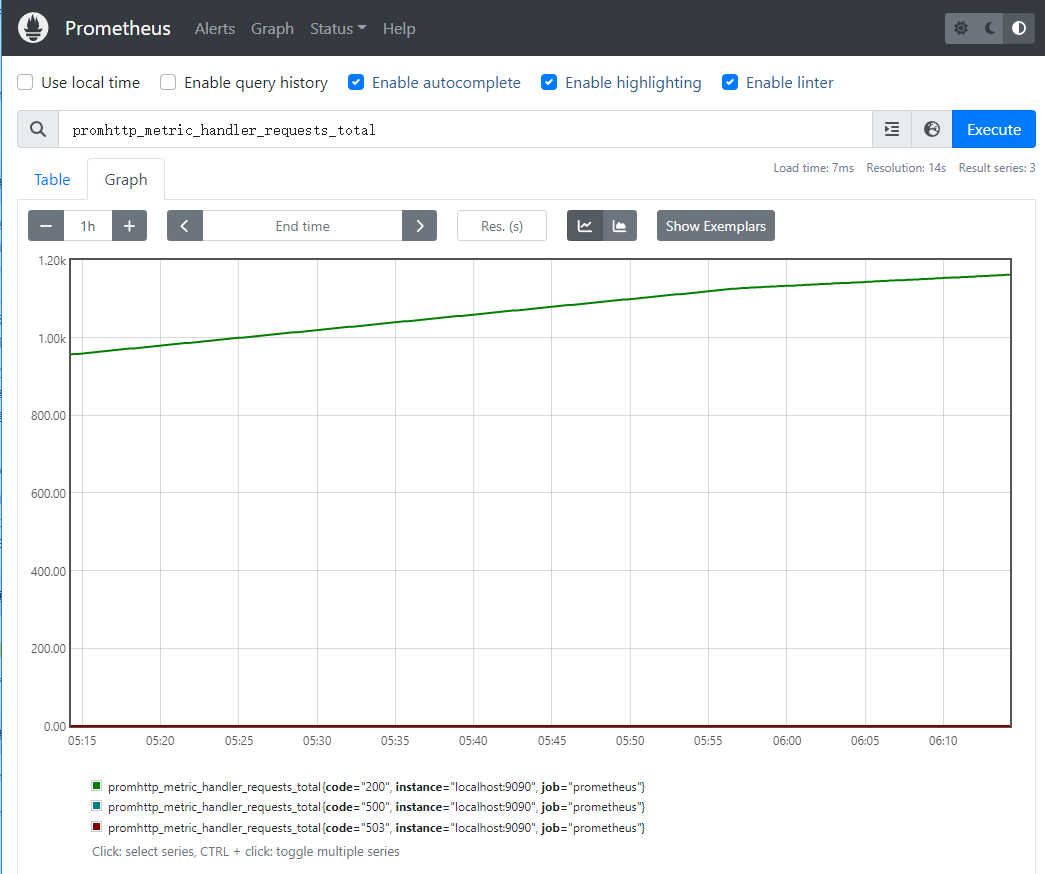Show the stacked area graph
Screen dimensions: 1045x874
[620, 226]
